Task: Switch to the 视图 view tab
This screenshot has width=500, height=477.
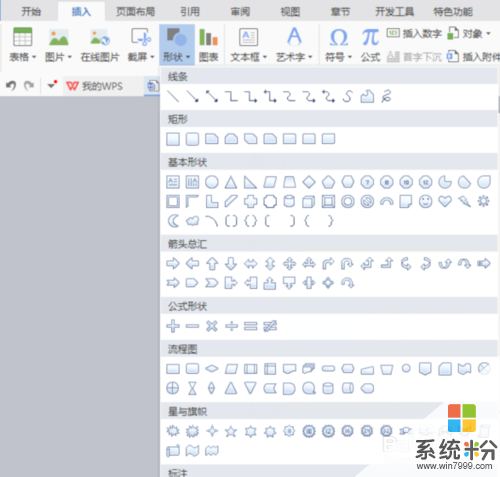Action: tap(290, 12)
